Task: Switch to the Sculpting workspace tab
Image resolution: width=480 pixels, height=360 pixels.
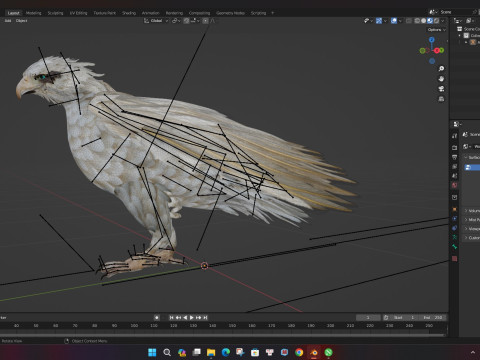Action: [55, 13]
